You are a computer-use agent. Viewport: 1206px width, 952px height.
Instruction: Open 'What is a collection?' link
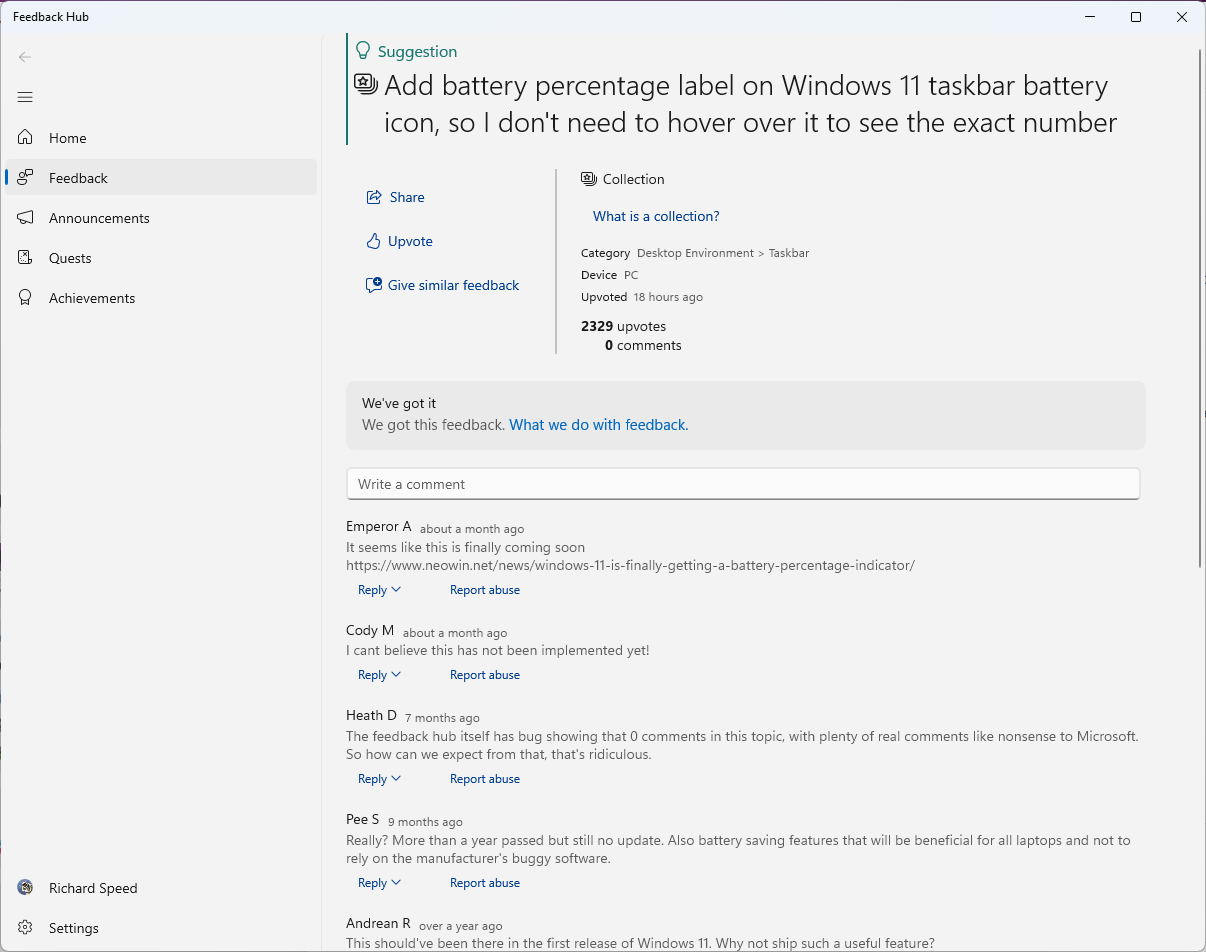pos(656,216)
